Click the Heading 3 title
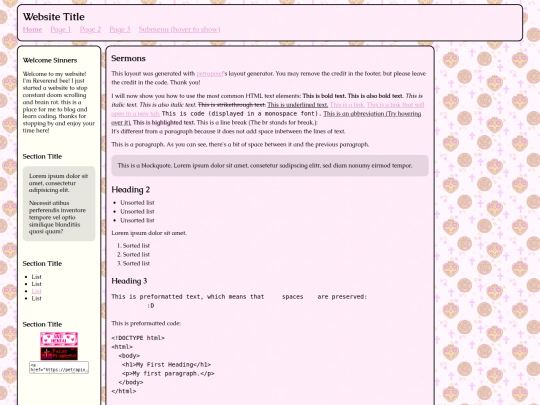Screen dimensions: 540x405 coord(129,281)
